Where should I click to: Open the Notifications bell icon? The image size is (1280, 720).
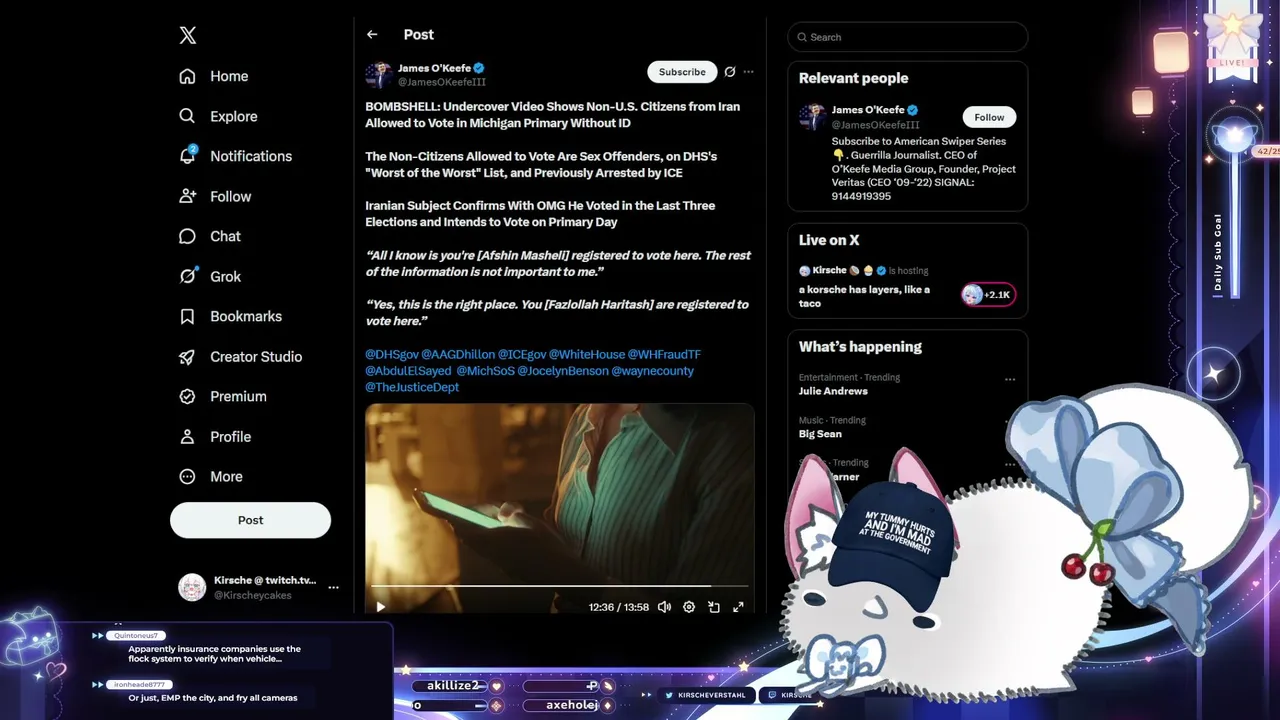(187, 156)
